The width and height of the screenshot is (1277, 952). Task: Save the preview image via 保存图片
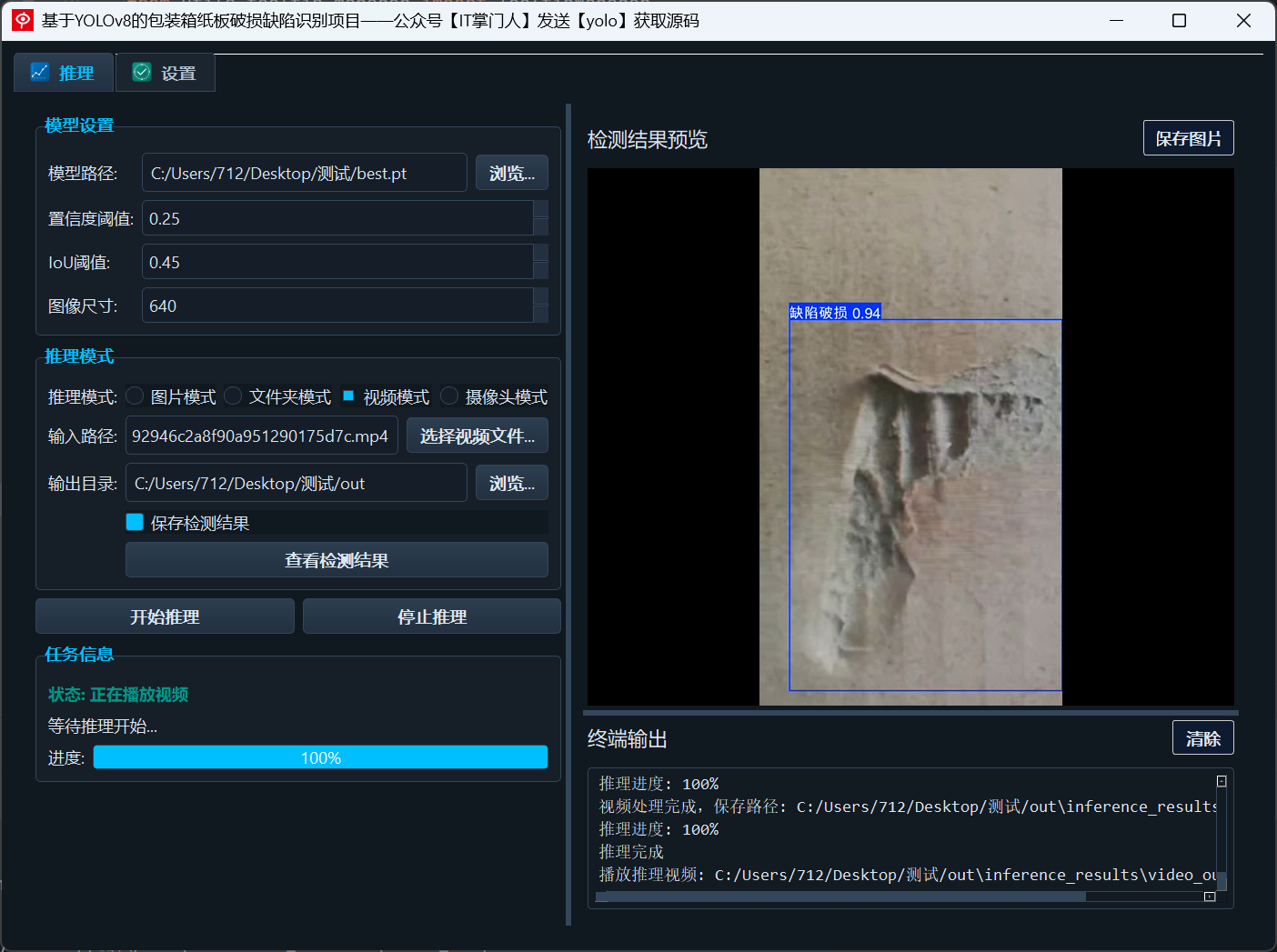coord(1188,137)
